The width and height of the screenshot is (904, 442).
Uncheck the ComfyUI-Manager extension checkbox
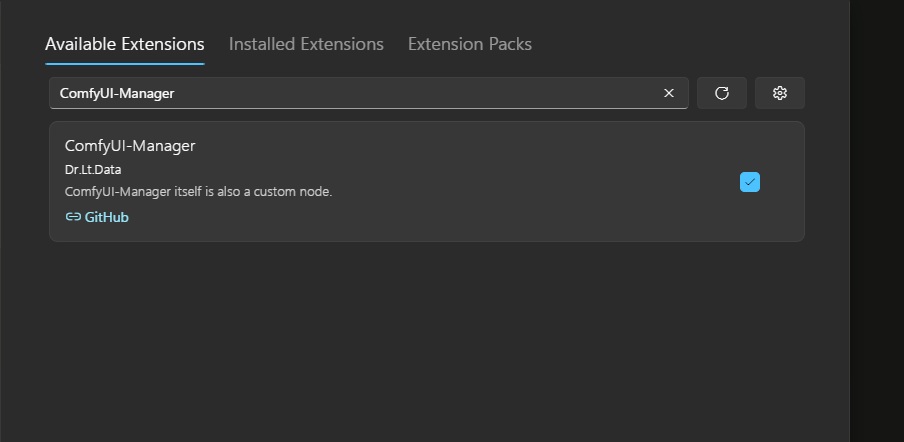[x=750, y=182]
